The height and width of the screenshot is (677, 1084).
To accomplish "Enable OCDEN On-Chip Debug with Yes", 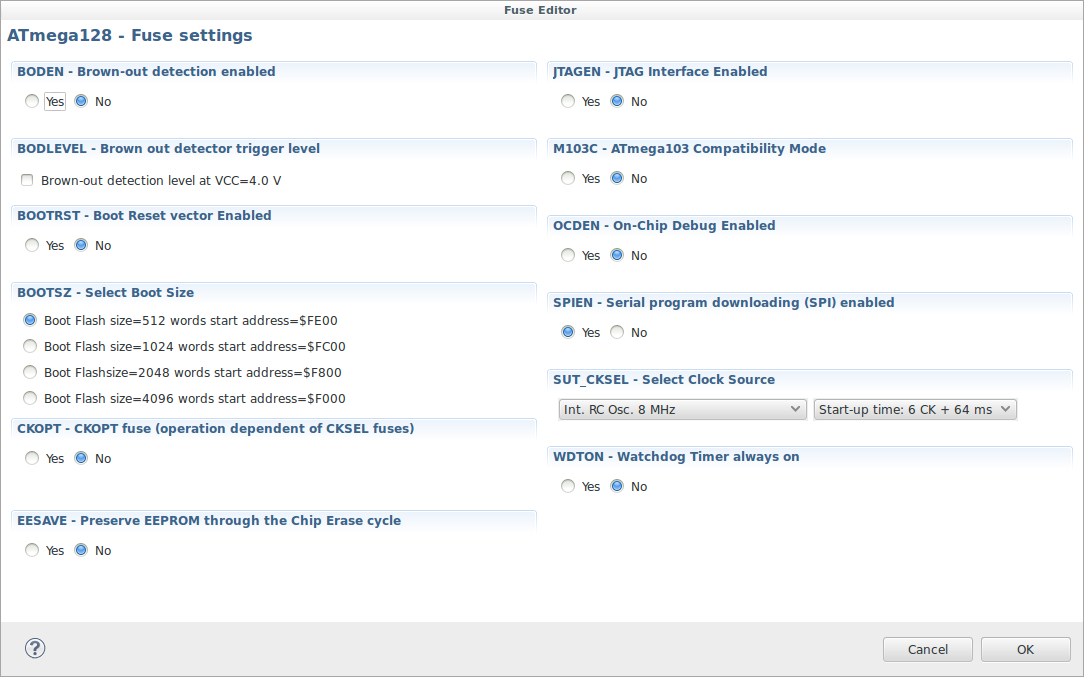I will point(569,255).
